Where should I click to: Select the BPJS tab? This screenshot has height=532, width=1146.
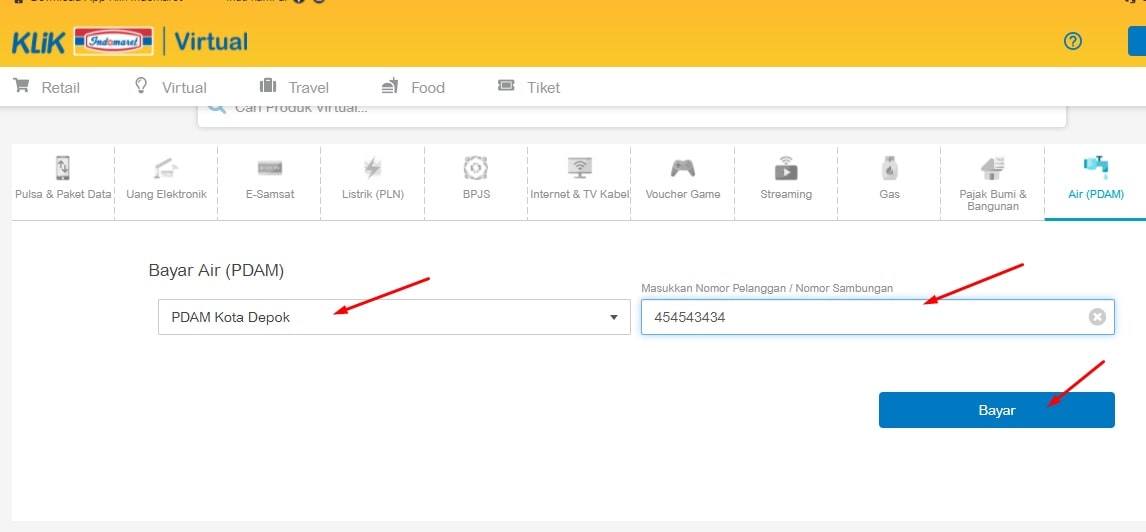point(476,183)
